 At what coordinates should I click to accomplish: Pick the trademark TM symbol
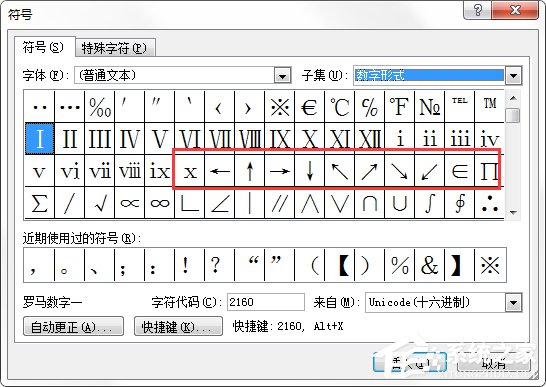point(489,106)
